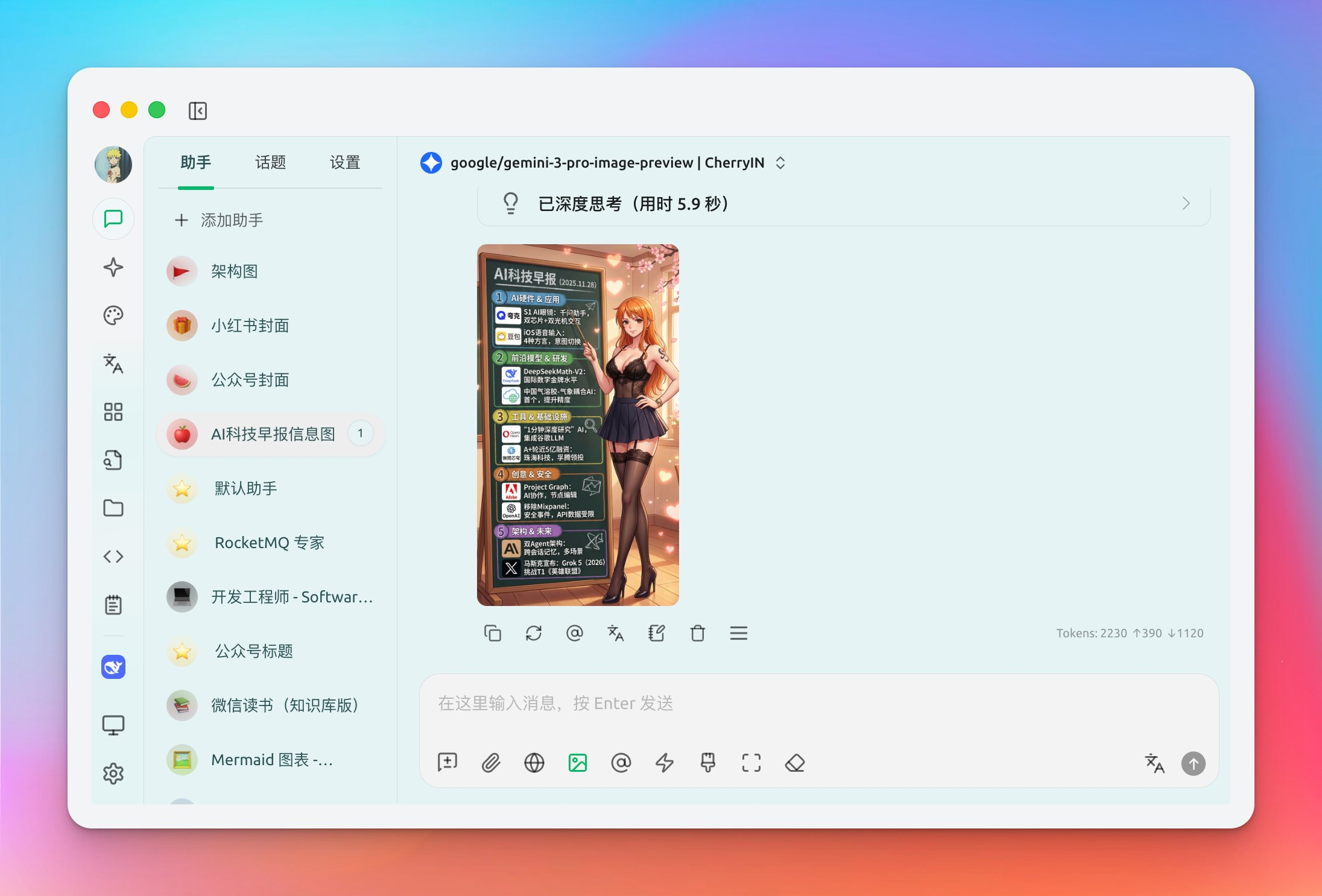Toggle the expand input box icon
Viewport: 1322px width, 896px height.
pyautogui.click(x=751, y=763)
